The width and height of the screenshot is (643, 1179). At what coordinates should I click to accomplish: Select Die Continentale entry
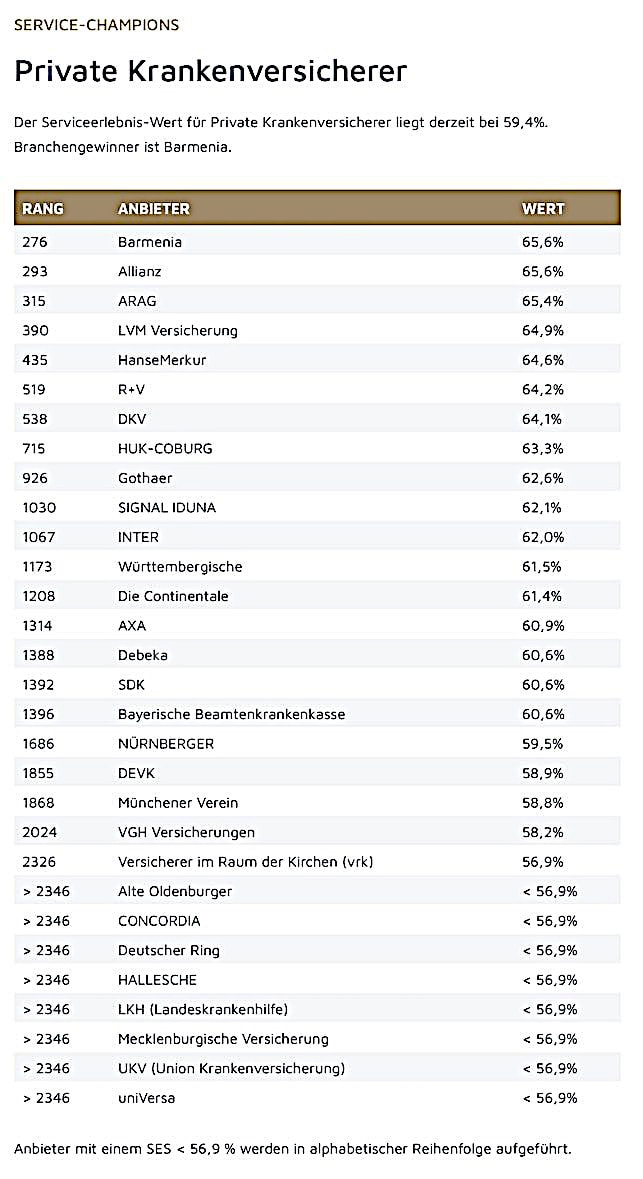click(173, 596)
